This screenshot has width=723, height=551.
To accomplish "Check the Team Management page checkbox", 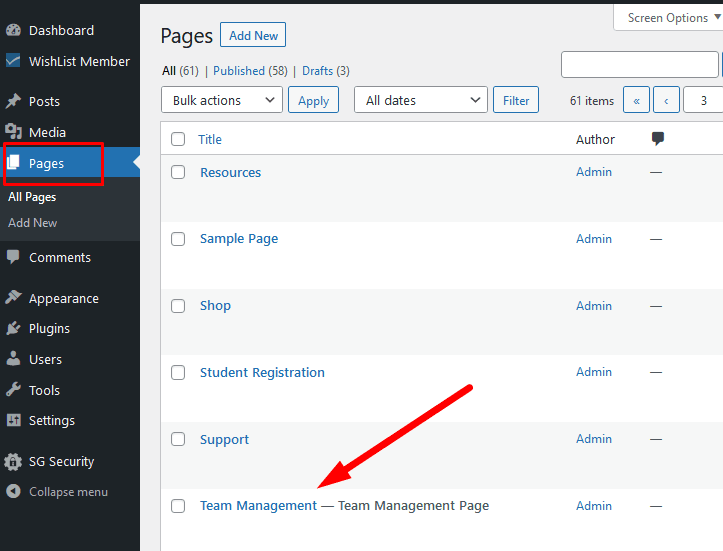I will tap(178, 506).
